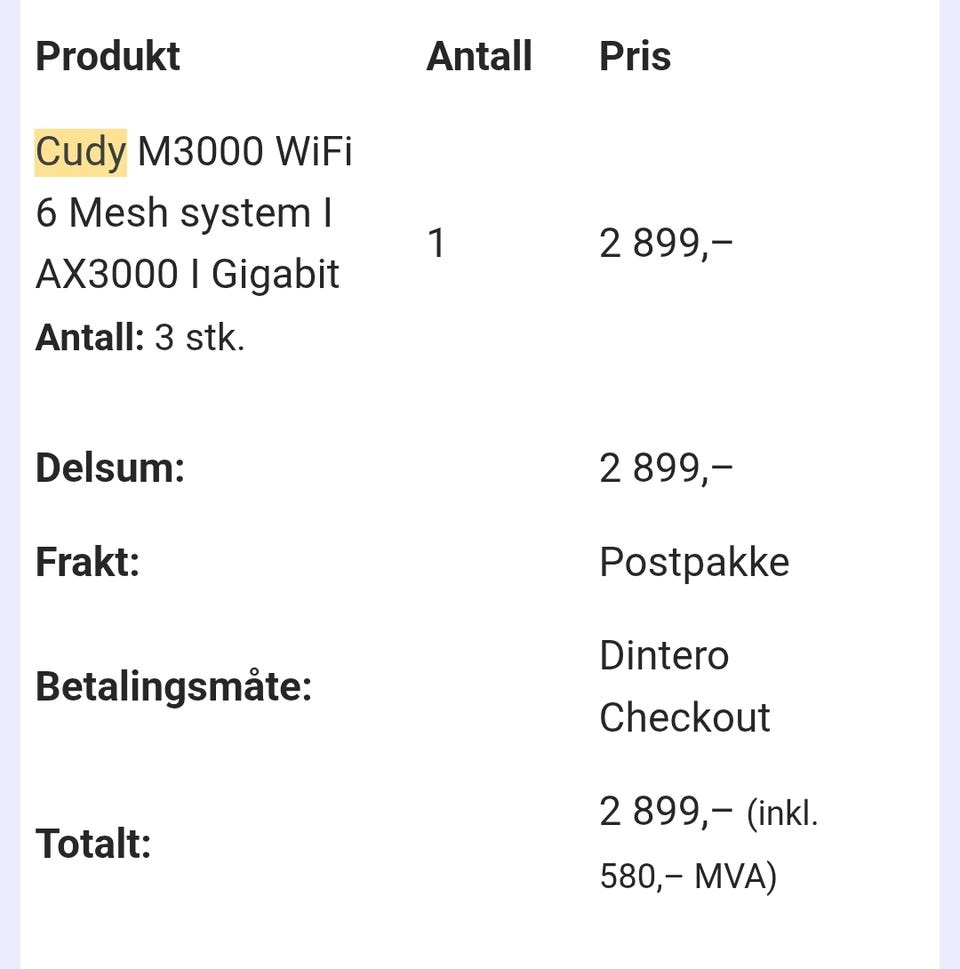
Task: Click the Betalingsmåte label
Action: [174, 687]
